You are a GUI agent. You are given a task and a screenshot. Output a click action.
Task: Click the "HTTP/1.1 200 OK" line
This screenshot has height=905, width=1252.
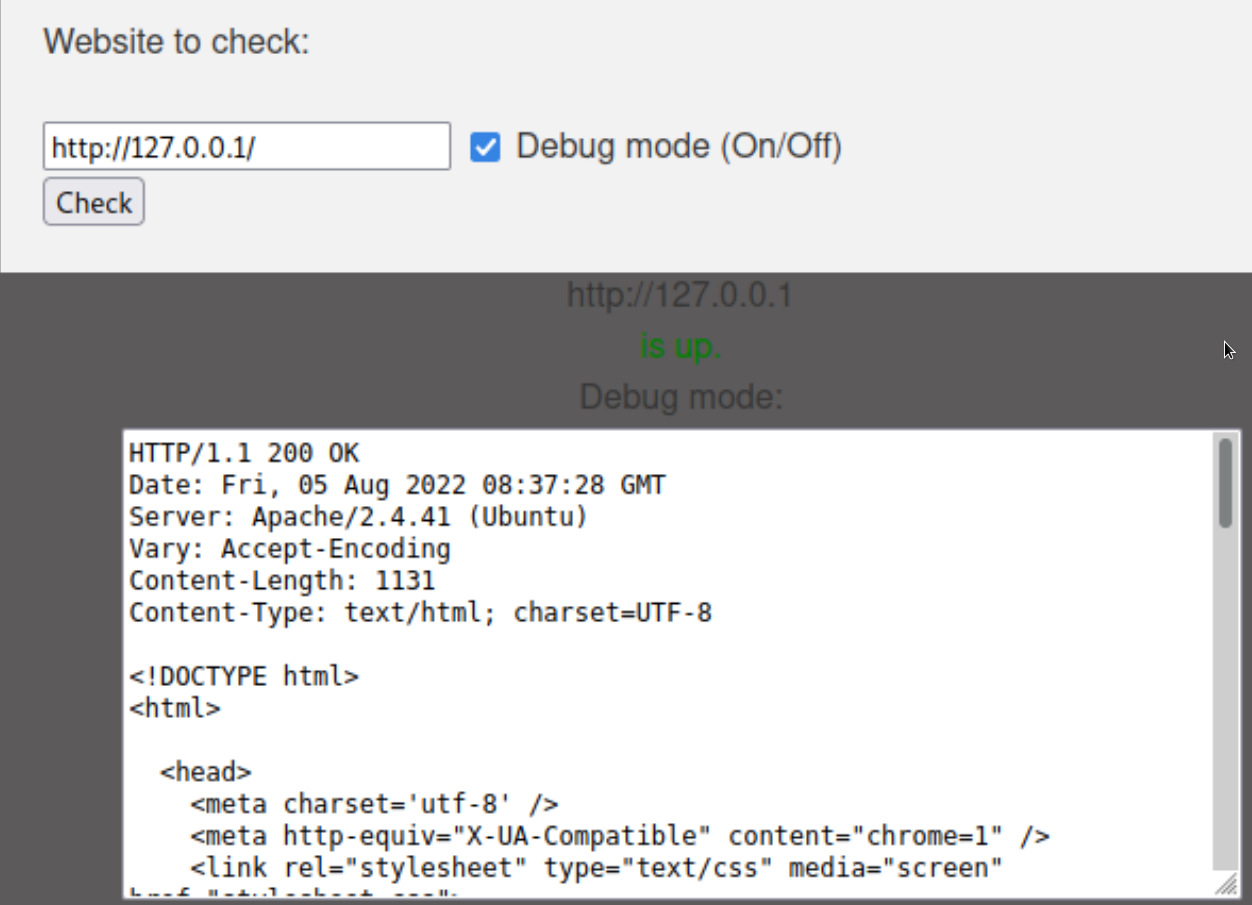(243, 453)
